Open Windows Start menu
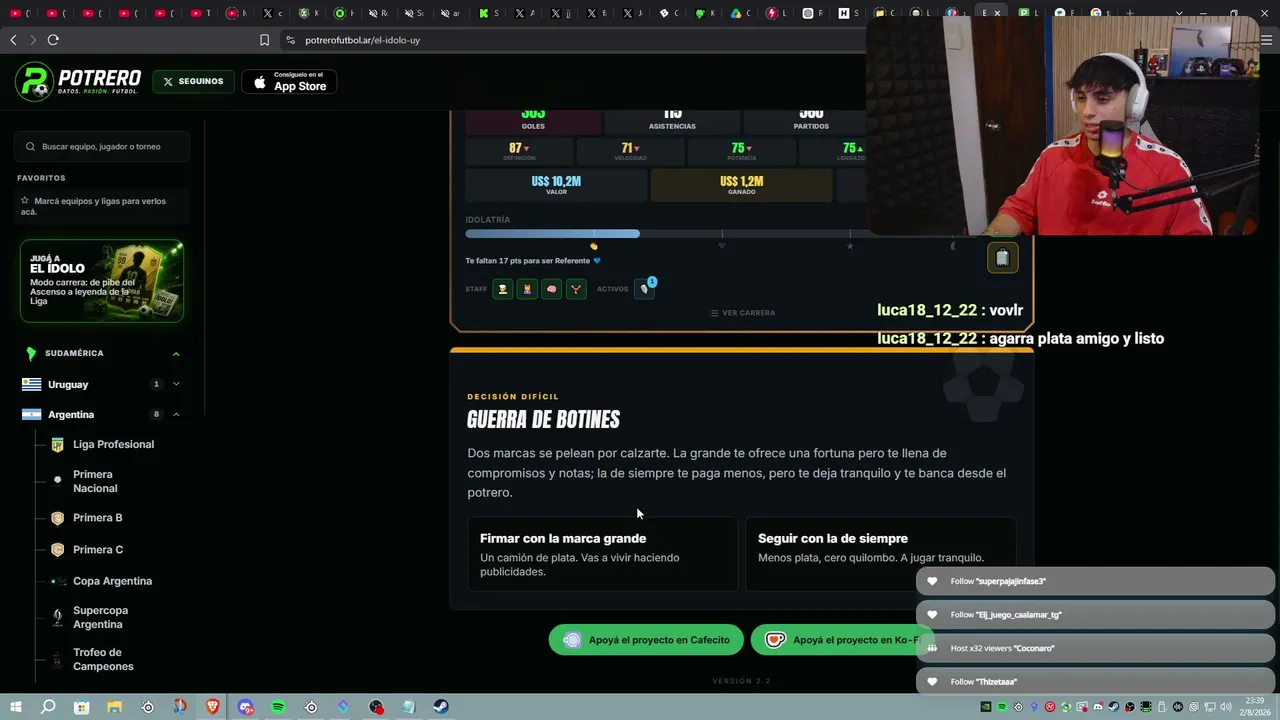The height and width of the screenshot is (720, 1280). click(x=16, y=707)
